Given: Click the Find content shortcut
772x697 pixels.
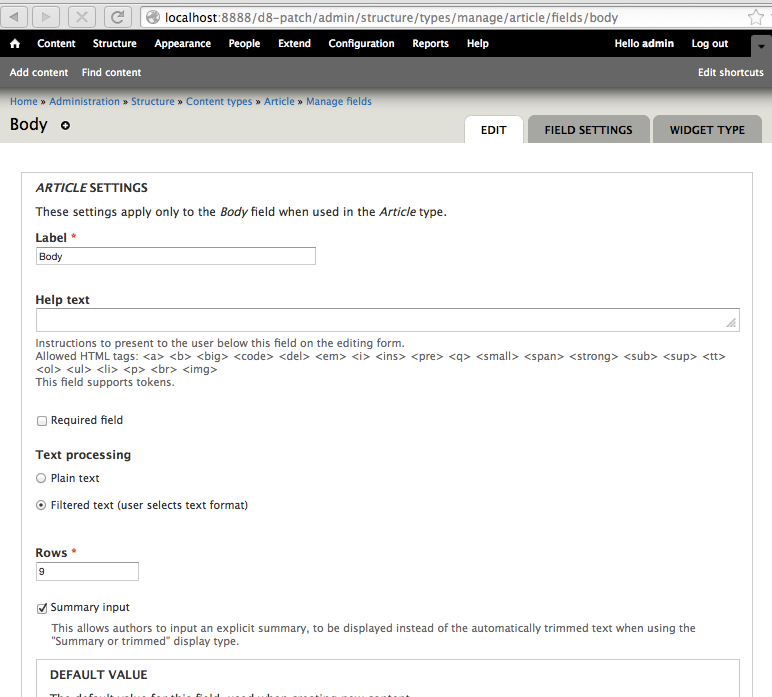Looking at the screenshot, I should click(x=111, y=72).
